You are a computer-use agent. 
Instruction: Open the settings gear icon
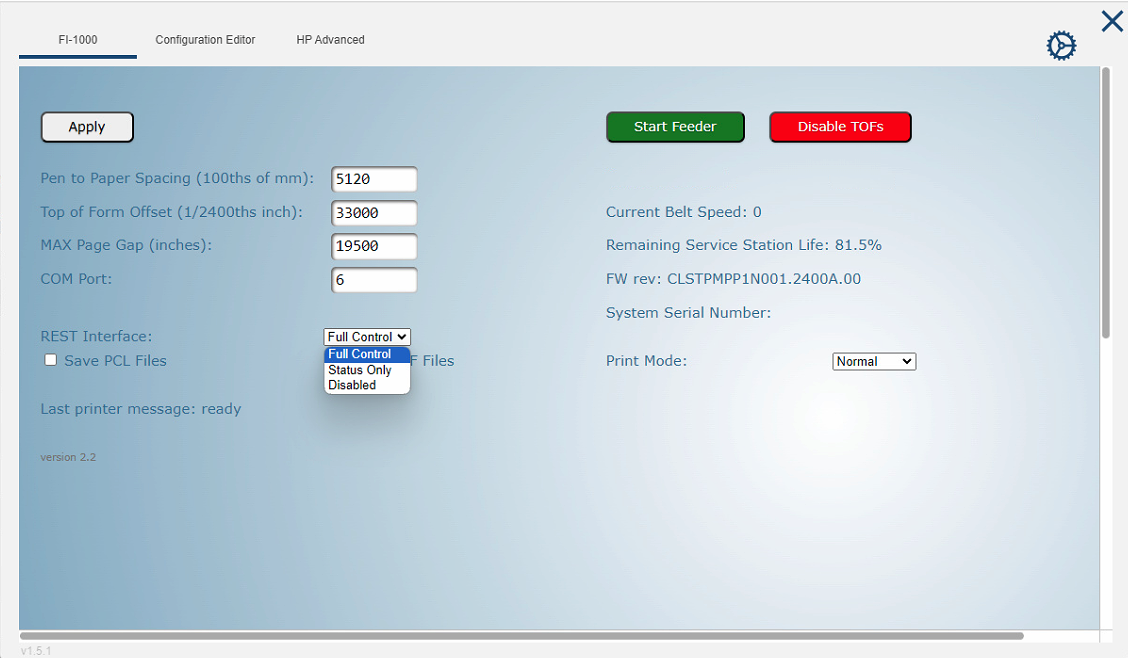[1061, 44]
